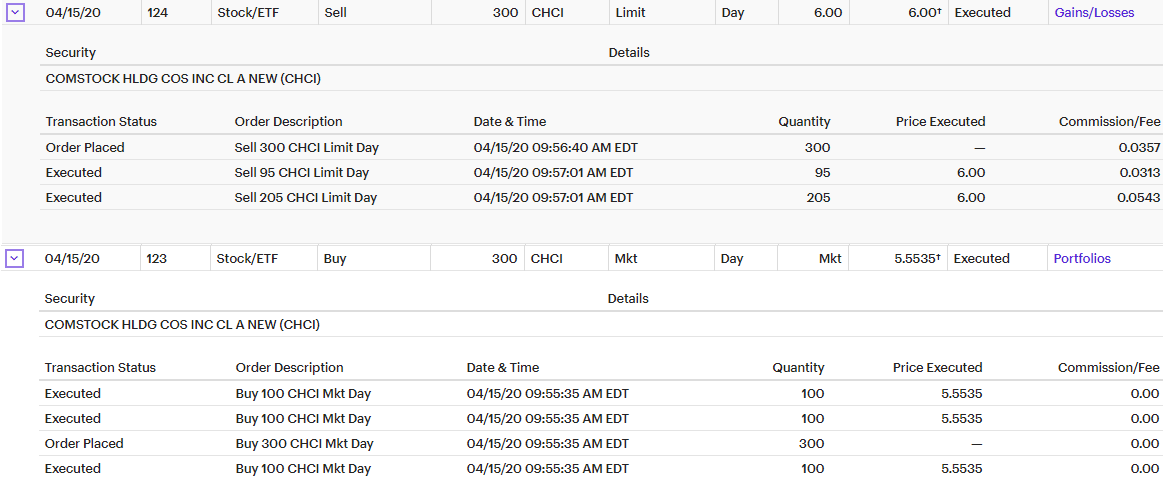Open the Gains/Losses link
1173x480 pixels.
point(1094,13)
